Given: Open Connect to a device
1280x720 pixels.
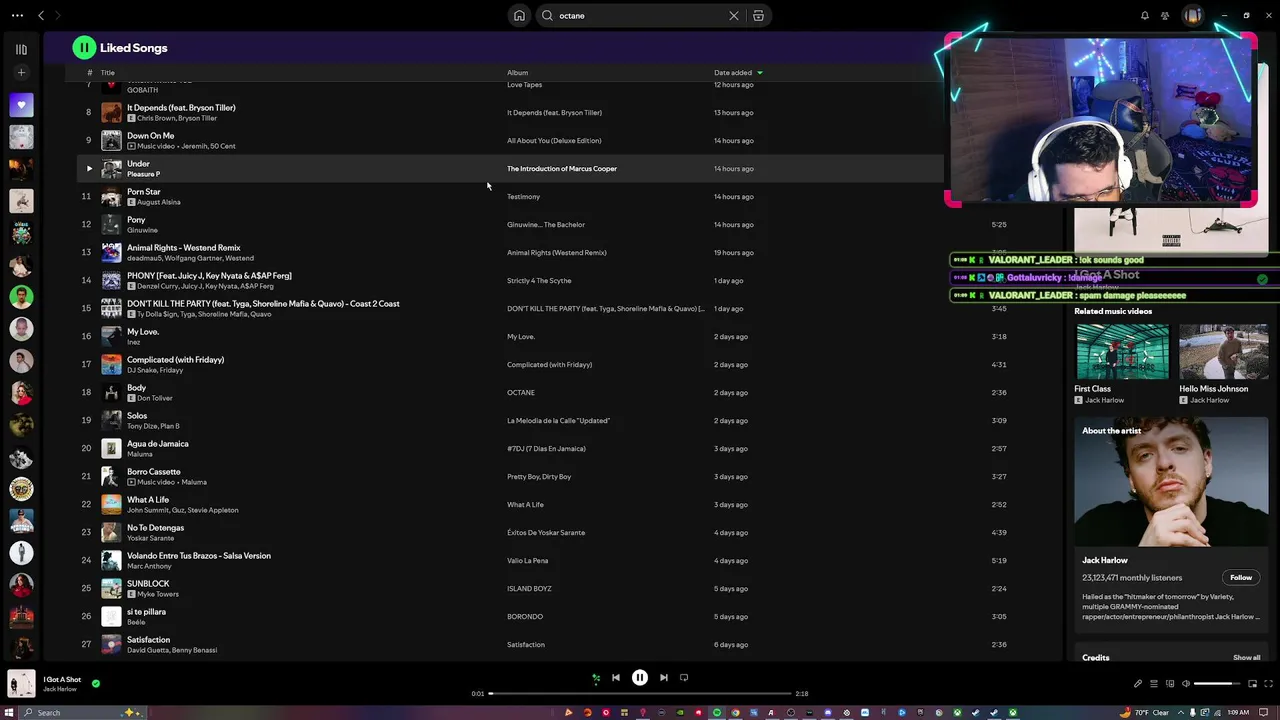Looking at the screenshot, I should point(1170,684).
